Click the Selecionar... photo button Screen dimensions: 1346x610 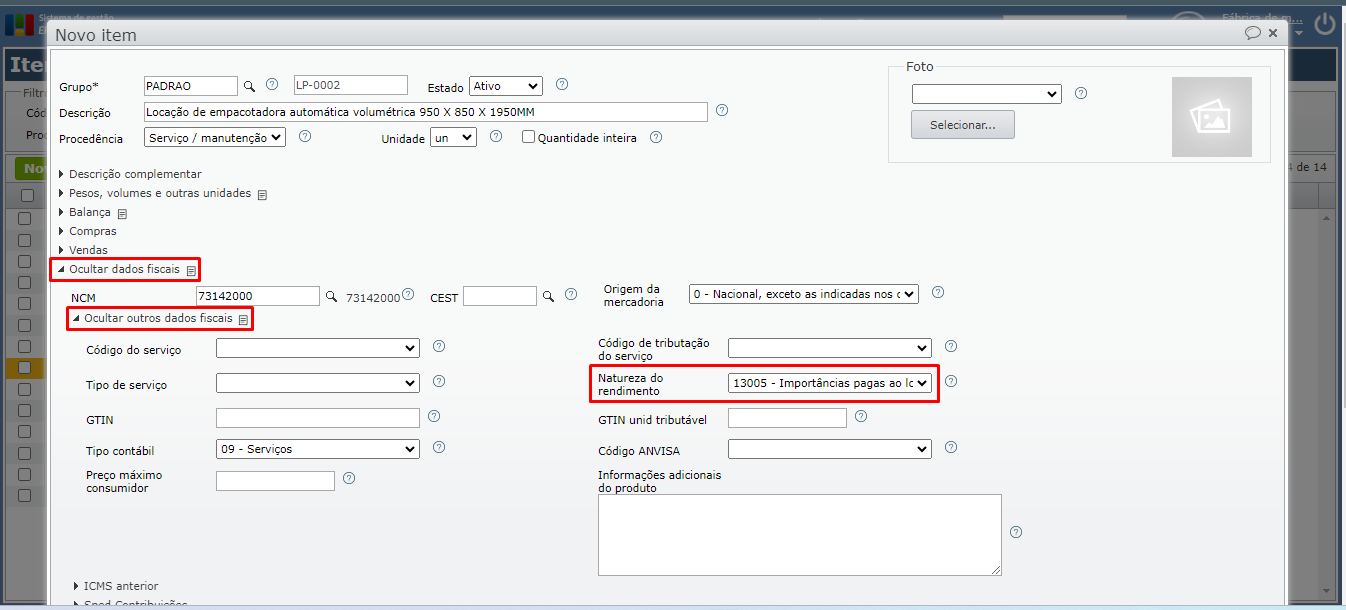coord(963,125)
